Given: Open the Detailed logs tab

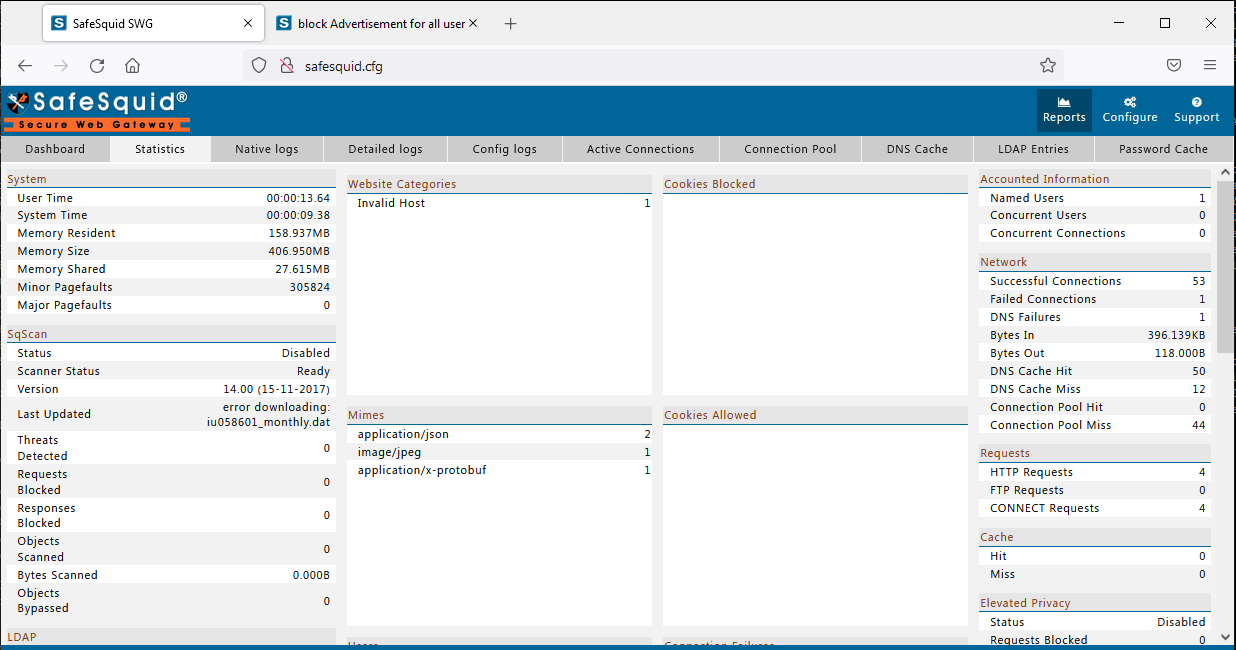Looking at the screenshot, I should click(385, 149).
